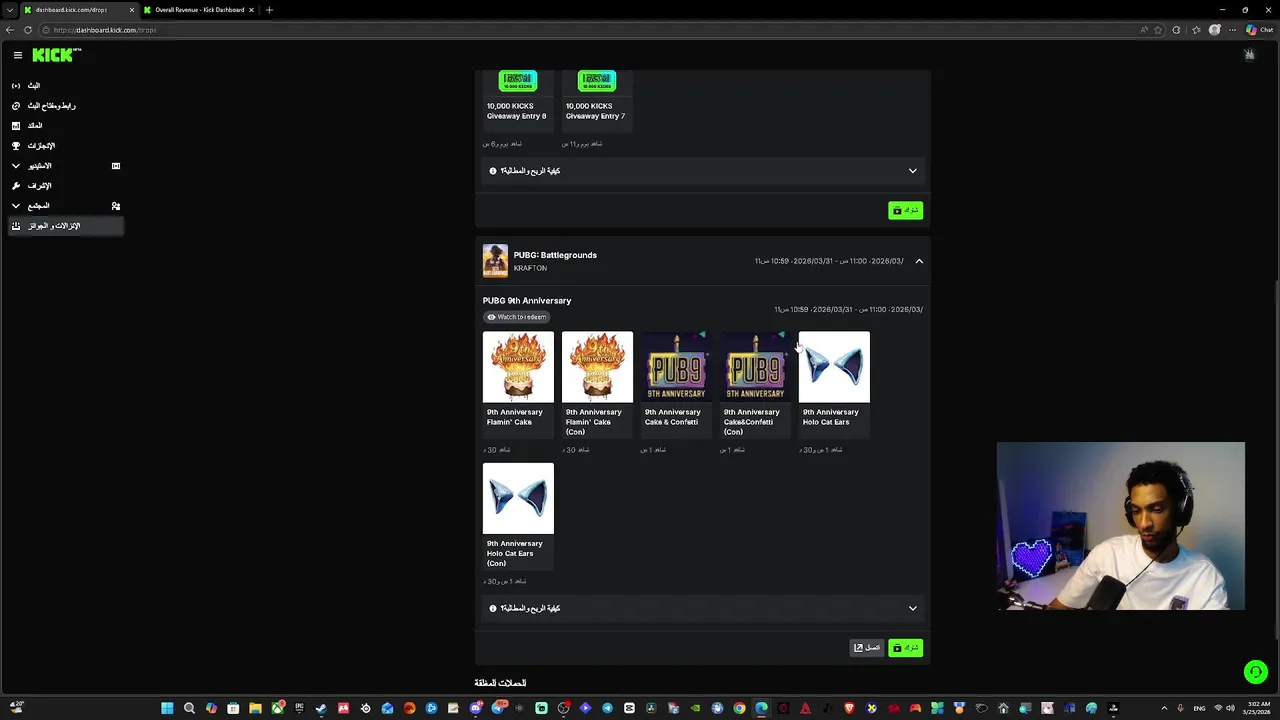Expand the studio section chevron in sidebar
Image resolution: width=1280 pixels, height=720 pixels.
pos(15,166)
